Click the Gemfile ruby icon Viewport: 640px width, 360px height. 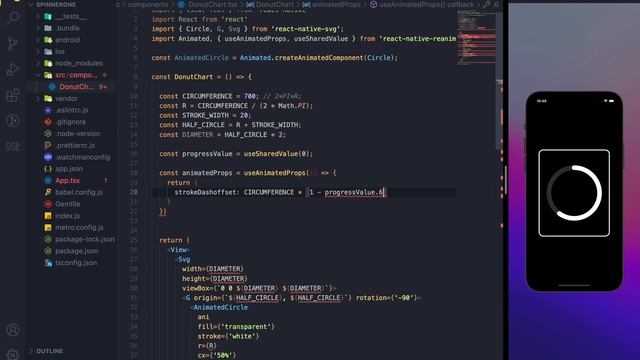[48, 204]
